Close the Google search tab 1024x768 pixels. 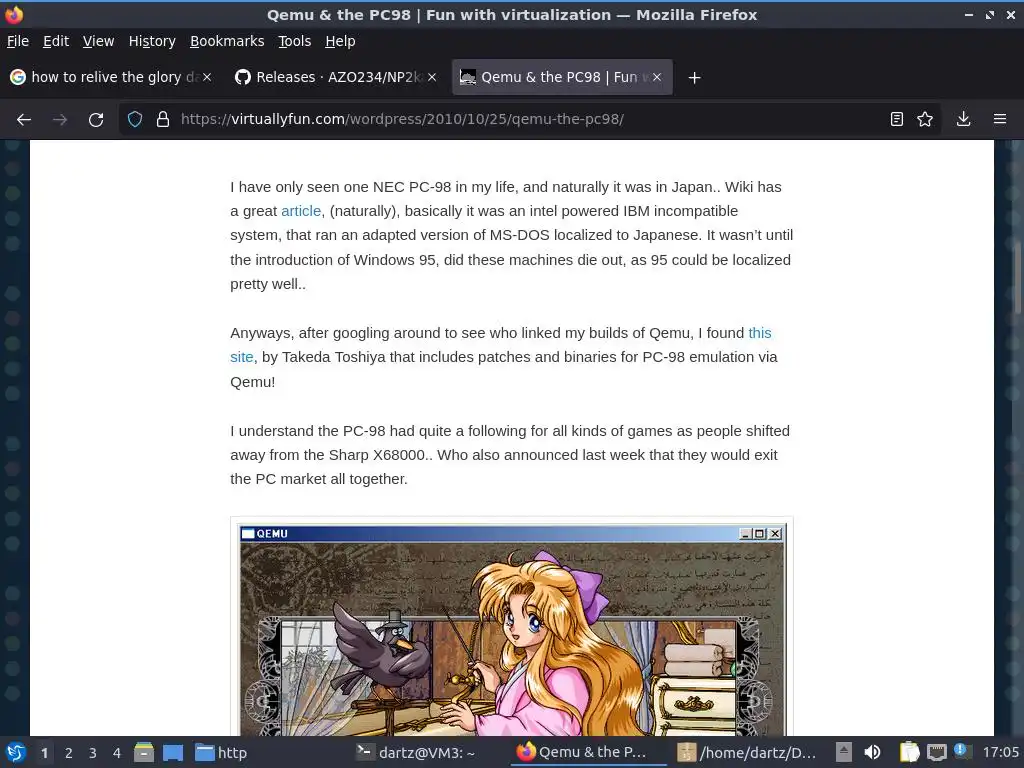207,77
